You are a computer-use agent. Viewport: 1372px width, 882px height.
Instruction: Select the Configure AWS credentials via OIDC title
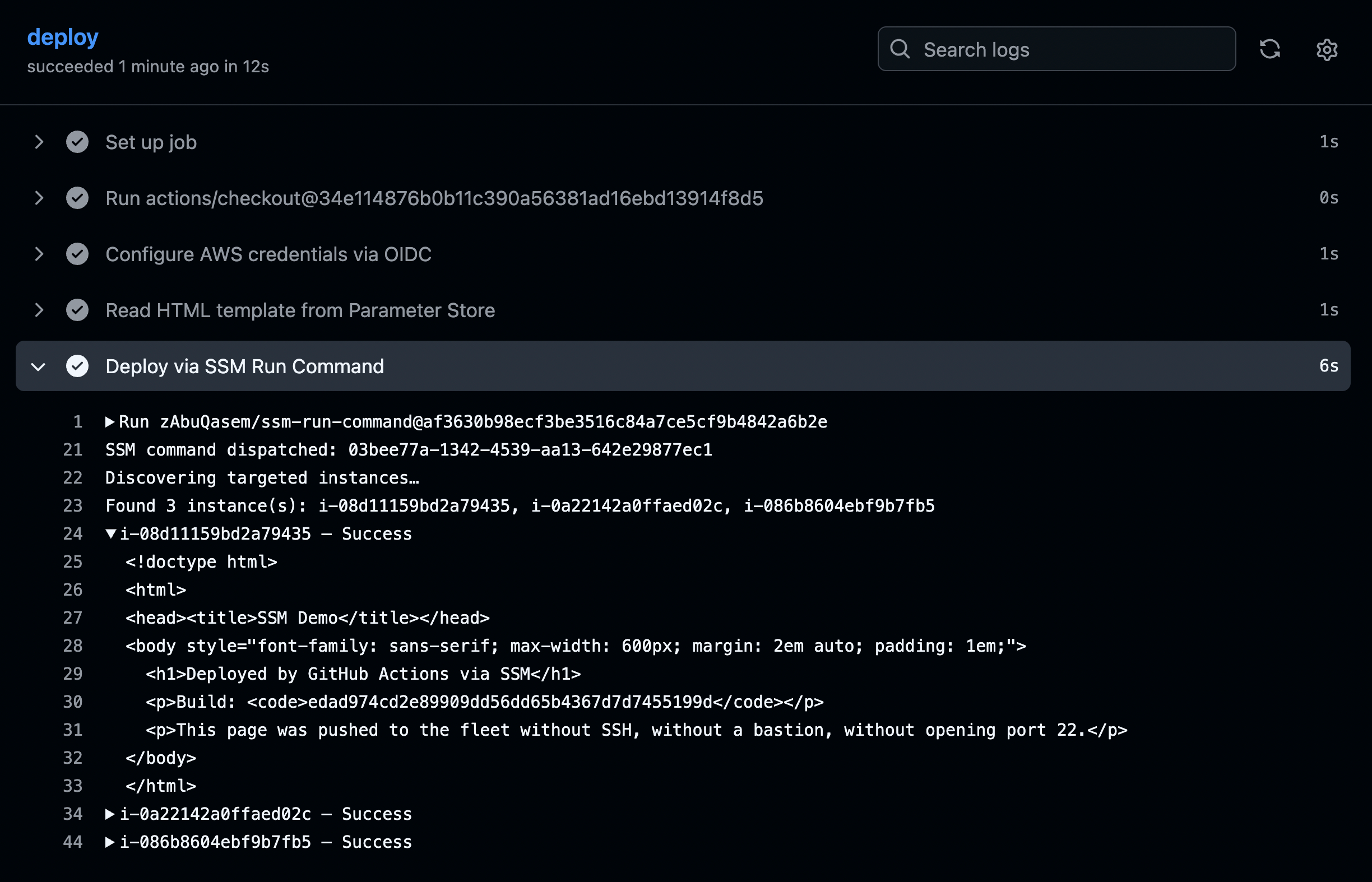[x=268, y=254]
